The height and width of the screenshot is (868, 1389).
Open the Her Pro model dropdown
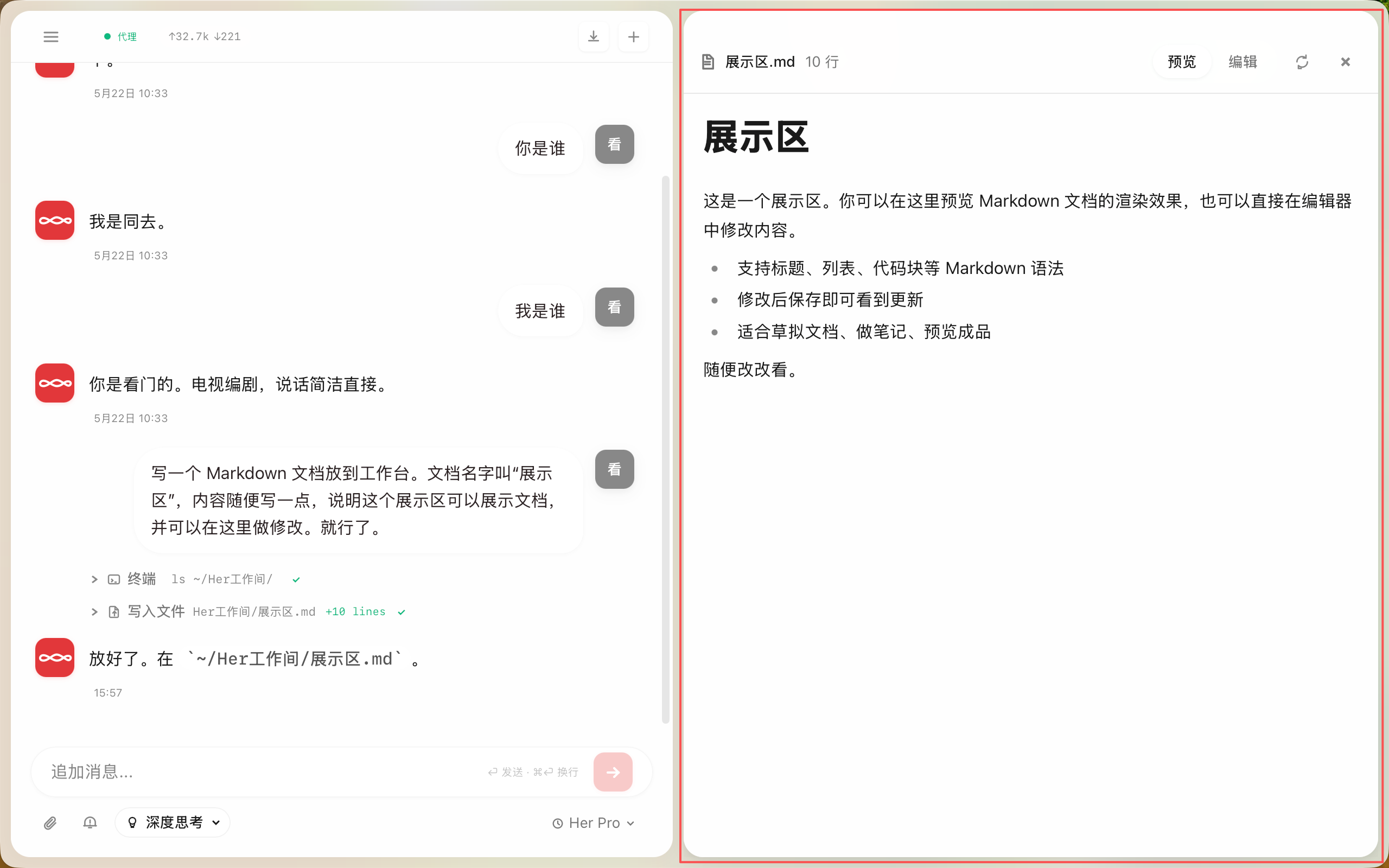(x=594, y=823)
